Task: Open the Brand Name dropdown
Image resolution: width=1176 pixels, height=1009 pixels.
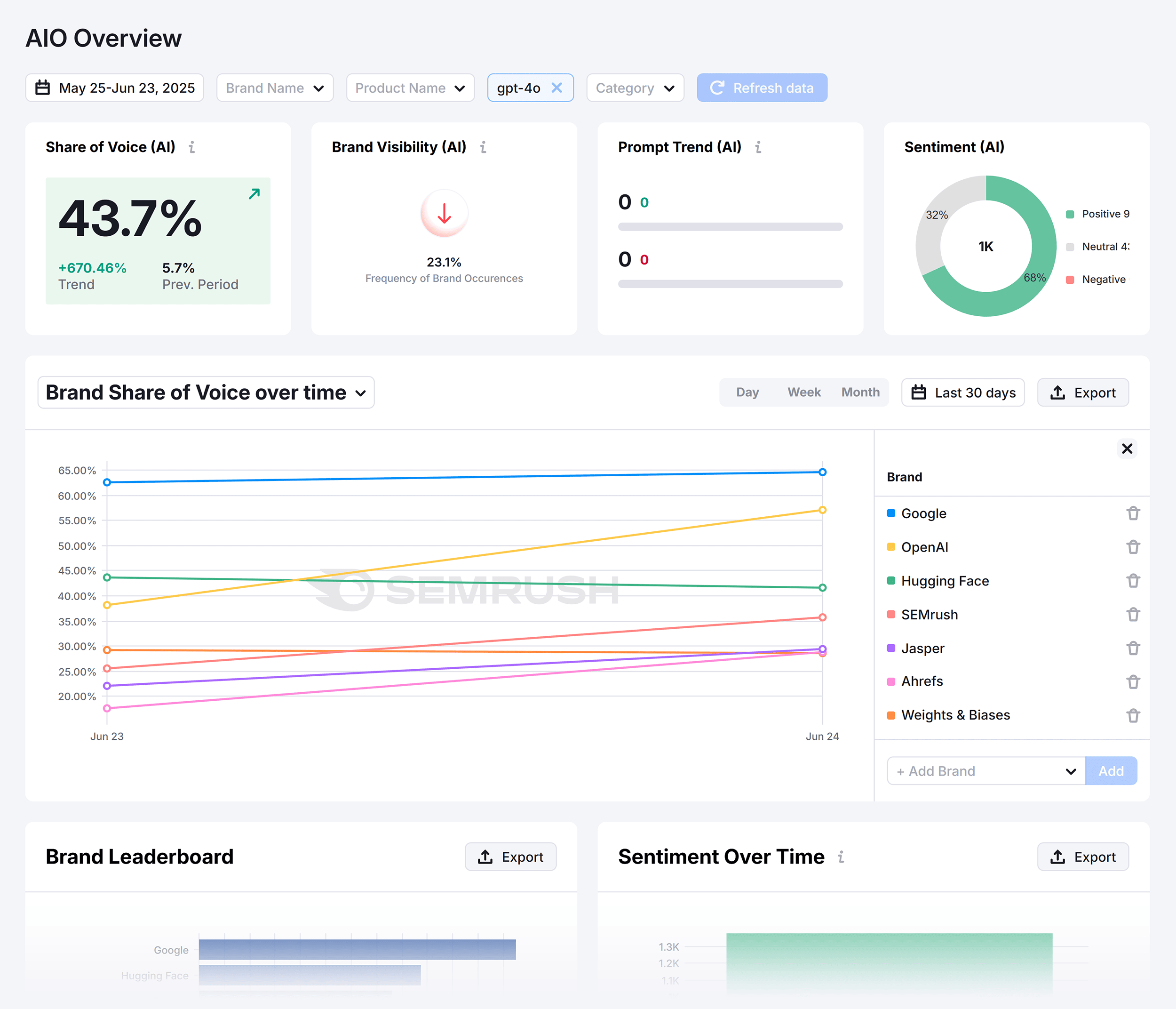Action: [275, 88]
